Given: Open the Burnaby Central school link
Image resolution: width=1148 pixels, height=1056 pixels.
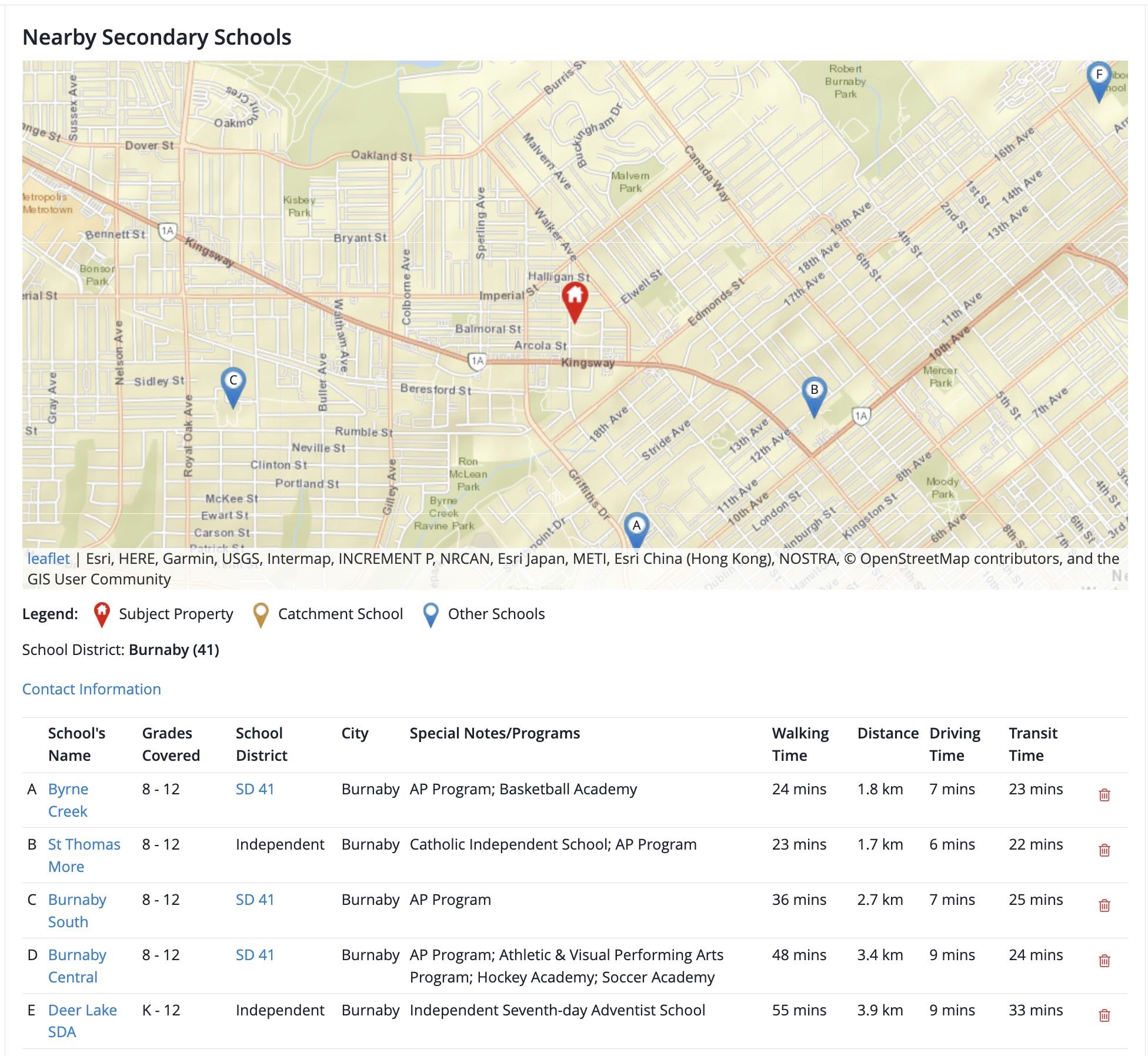Looking at the screenshot, I should tap(77, 955).
